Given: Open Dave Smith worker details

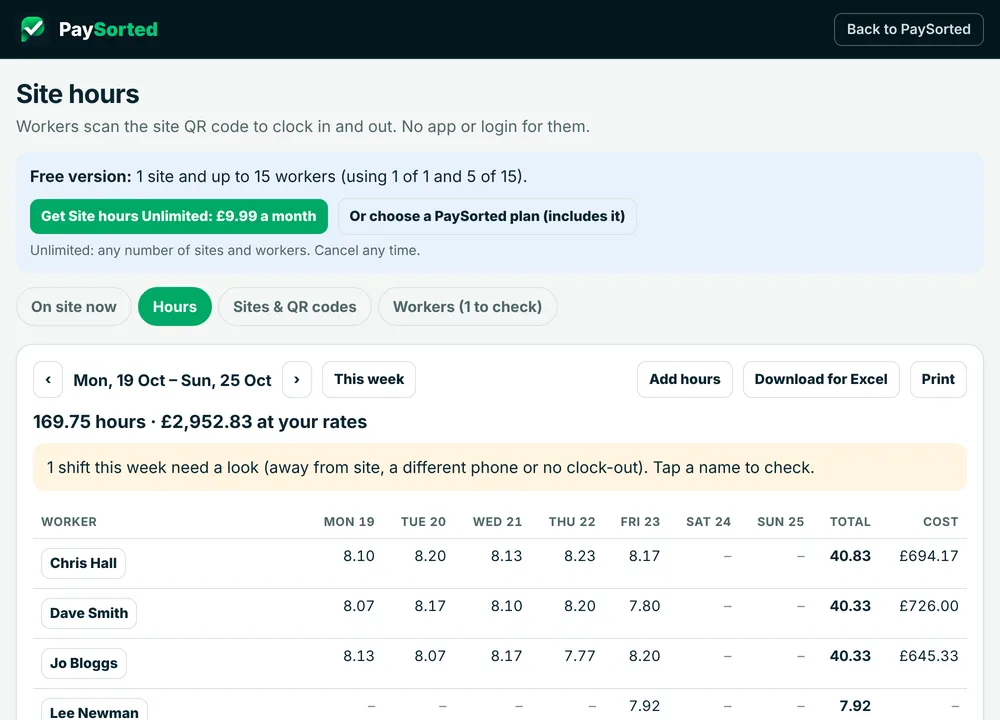Looking at the screenshot, I should tap(89, 613).
